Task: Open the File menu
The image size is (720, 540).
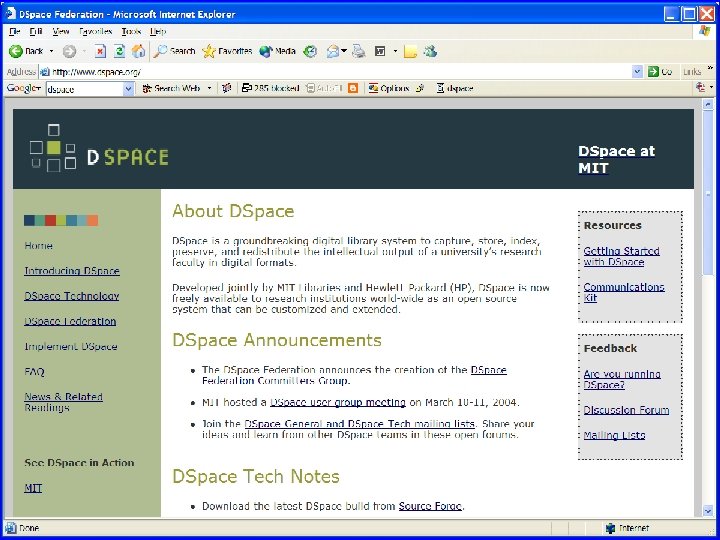Action: pyautogui.click(x=15, y=31)
